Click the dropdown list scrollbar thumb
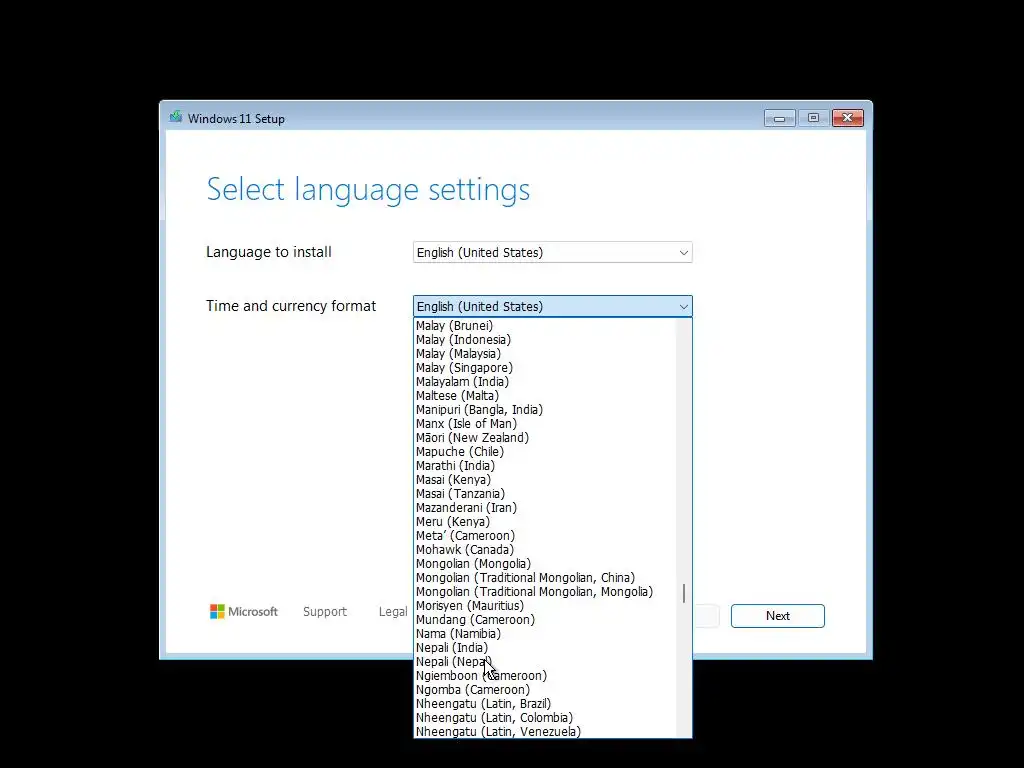This screenshot has width=1024, height=768. point(684,593)
